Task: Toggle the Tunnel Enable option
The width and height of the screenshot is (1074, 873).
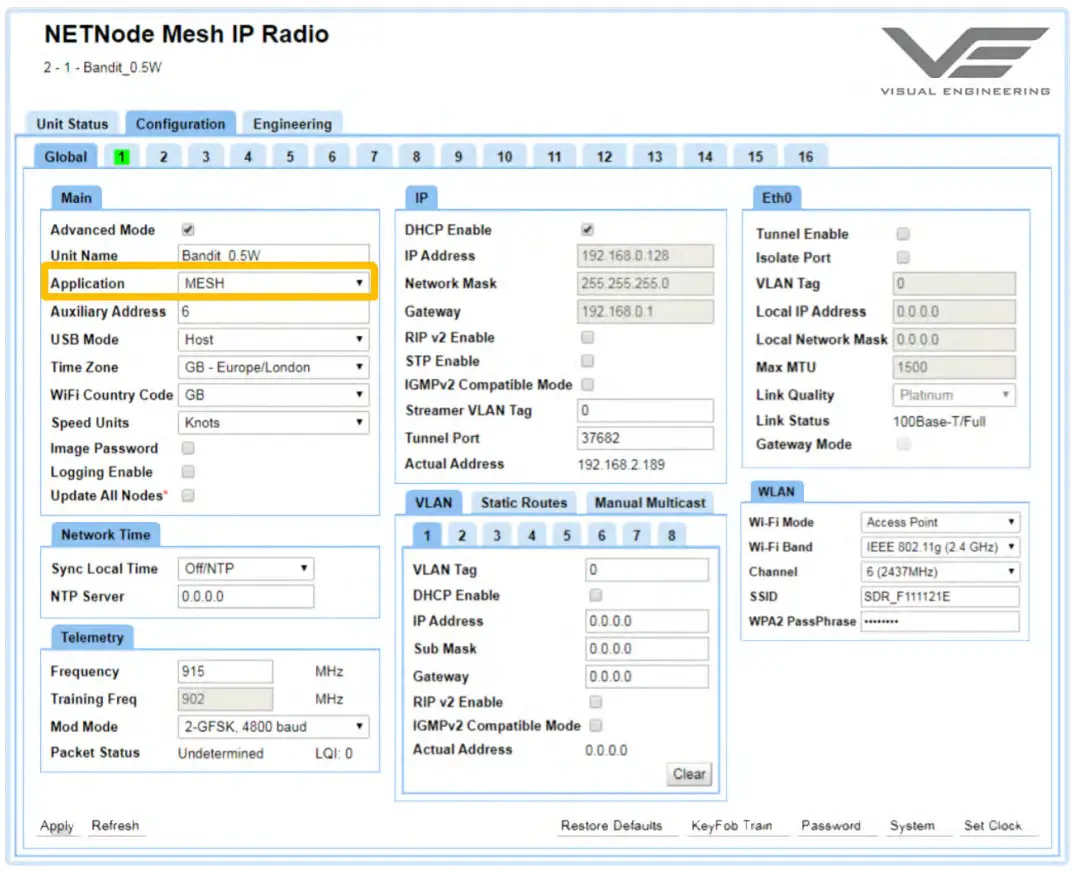Action: pyautogui.click(x=903, y=233)
